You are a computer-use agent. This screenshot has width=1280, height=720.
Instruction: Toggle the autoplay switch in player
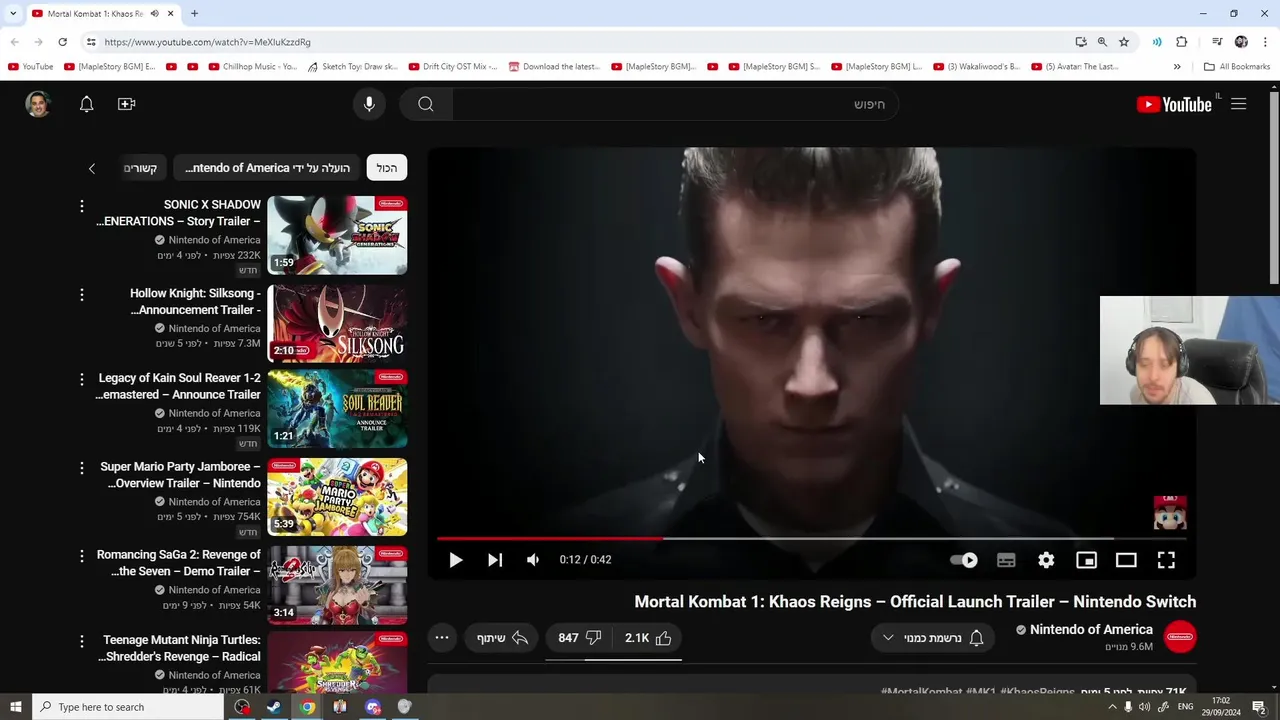[964, 560]
